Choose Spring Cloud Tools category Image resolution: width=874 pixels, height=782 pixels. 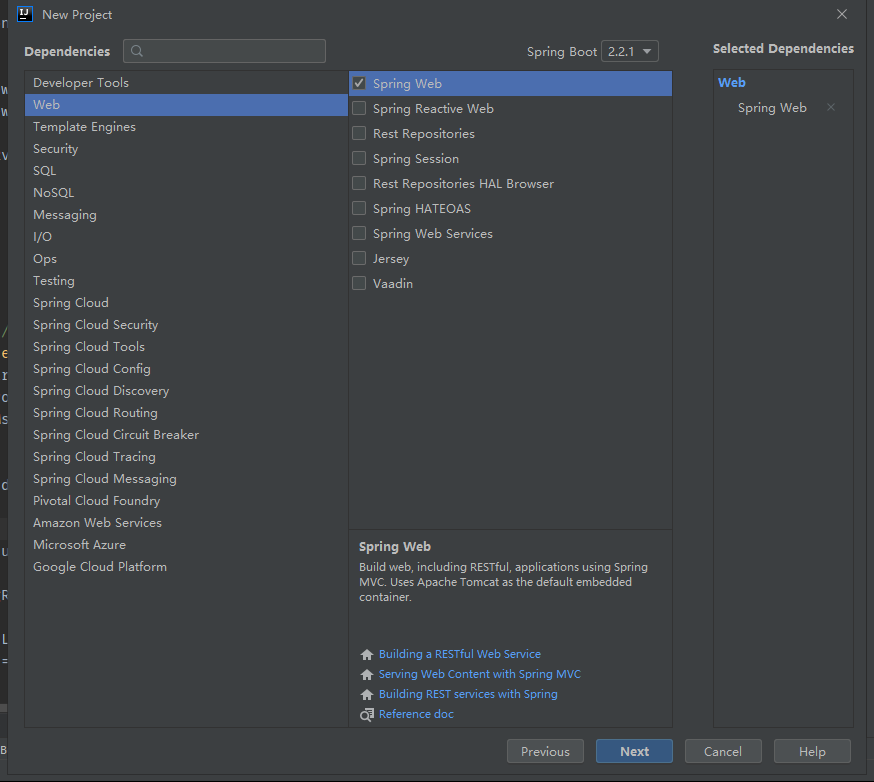pos(186,347)
